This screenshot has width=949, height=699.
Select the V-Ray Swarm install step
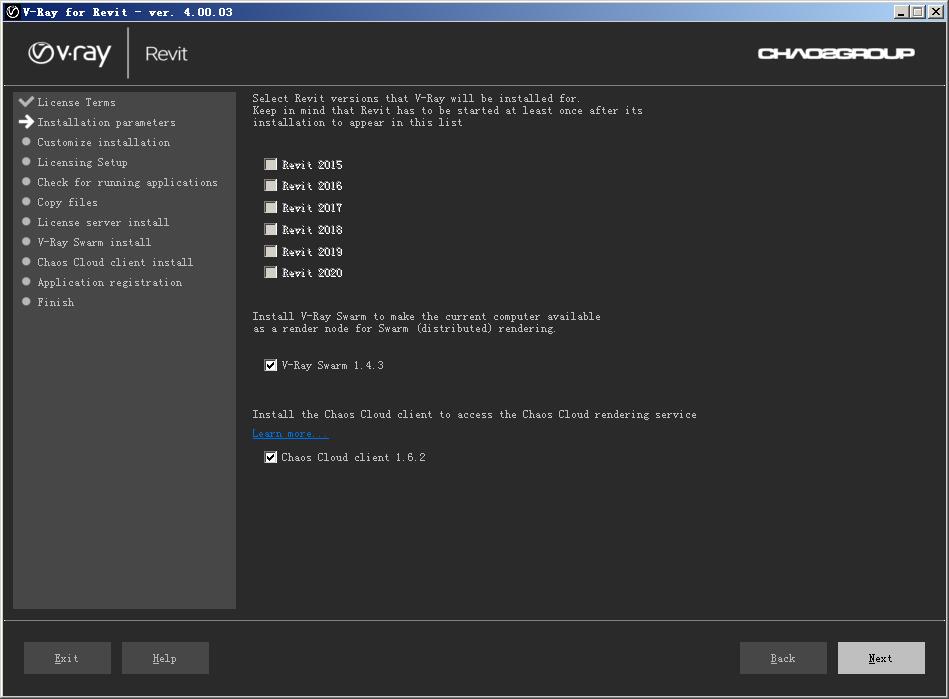pyautogui.click(x=94, y=242)
